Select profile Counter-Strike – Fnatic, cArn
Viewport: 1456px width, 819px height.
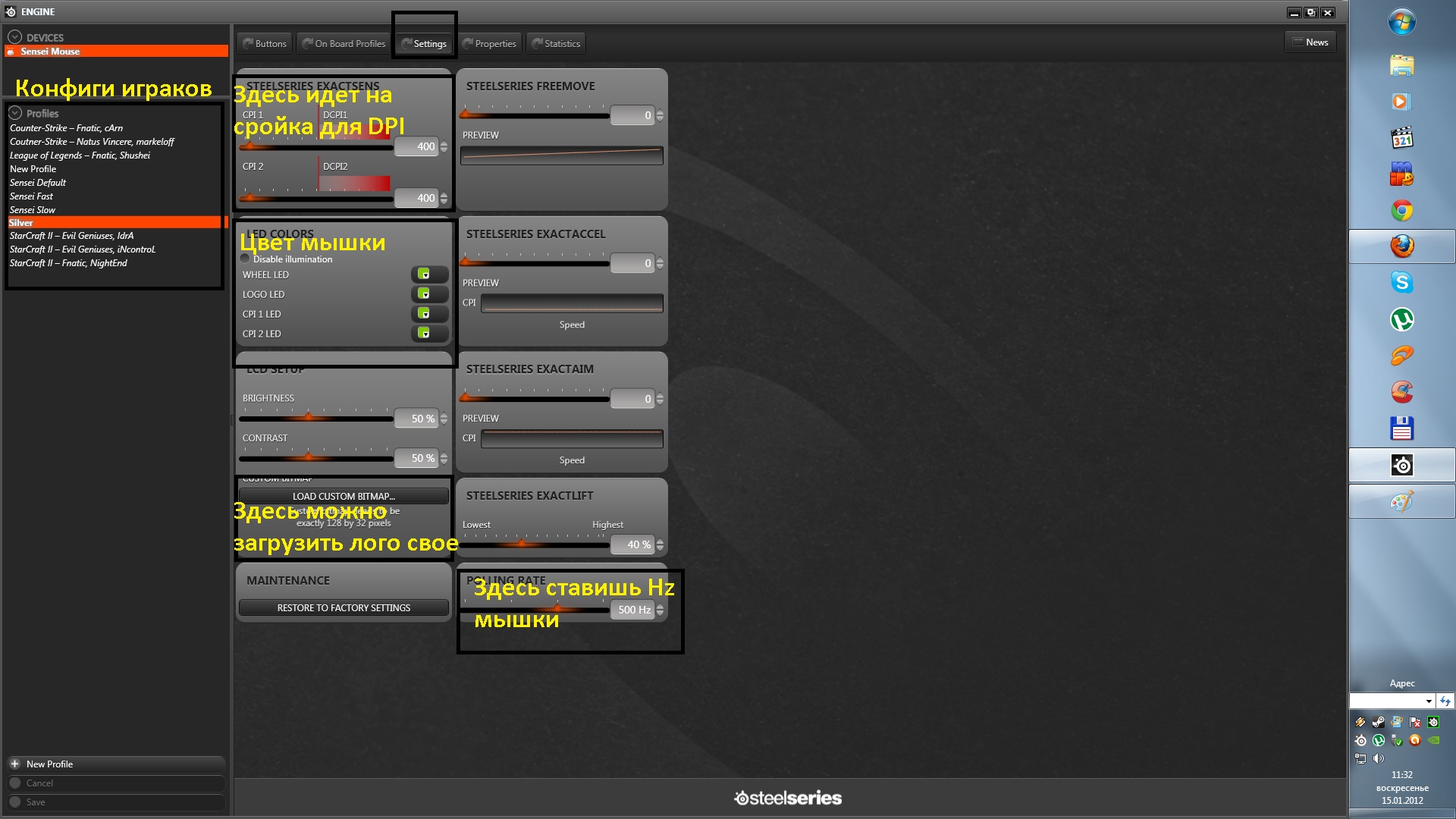pyautogui.click(x=66, y=127)
